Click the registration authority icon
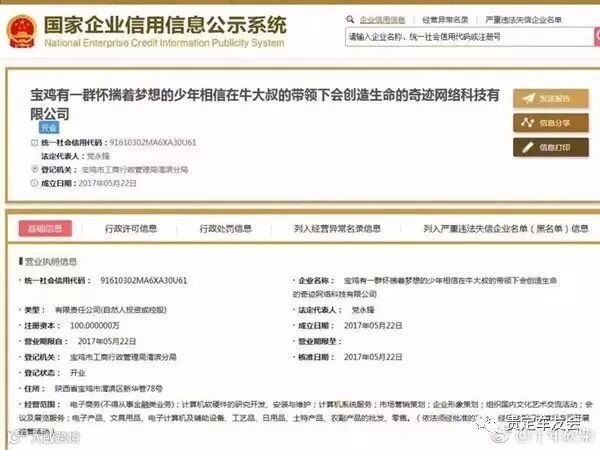Viewport: 600px width, 450px height. [34, 169]
